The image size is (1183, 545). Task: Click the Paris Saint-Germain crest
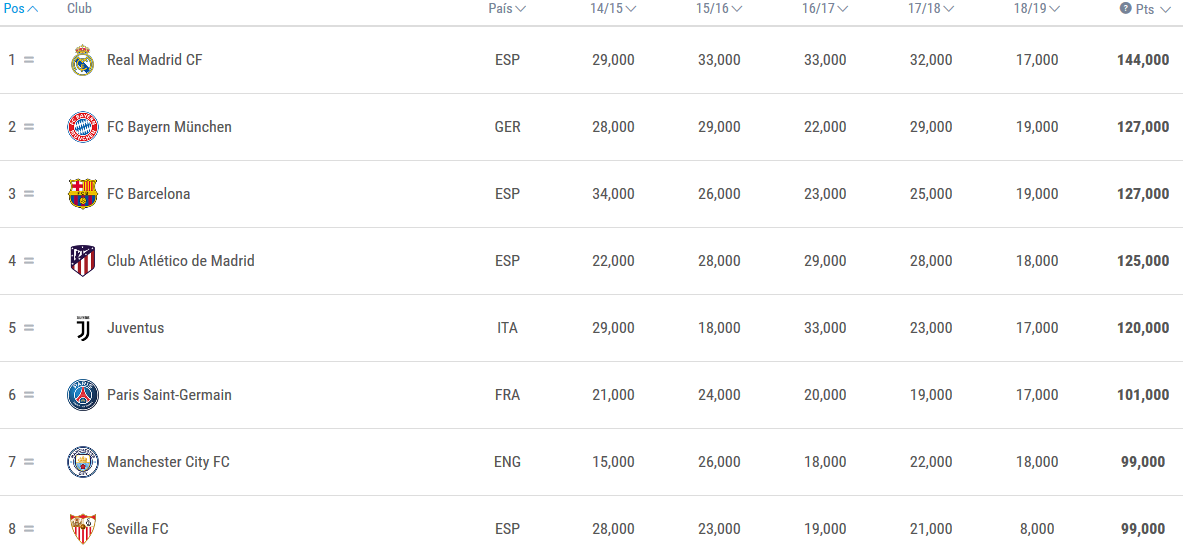point(82,395)
